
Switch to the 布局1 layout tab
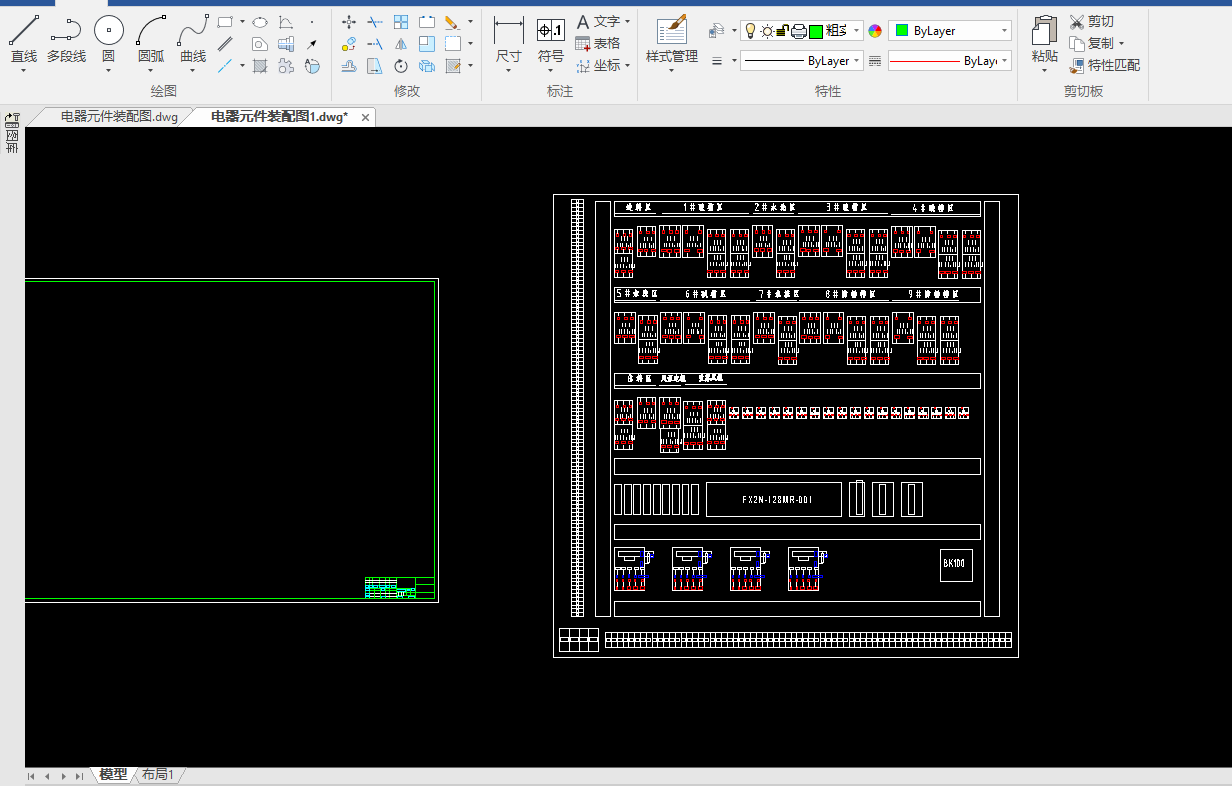pyautogui.click(x=157, y=775)
